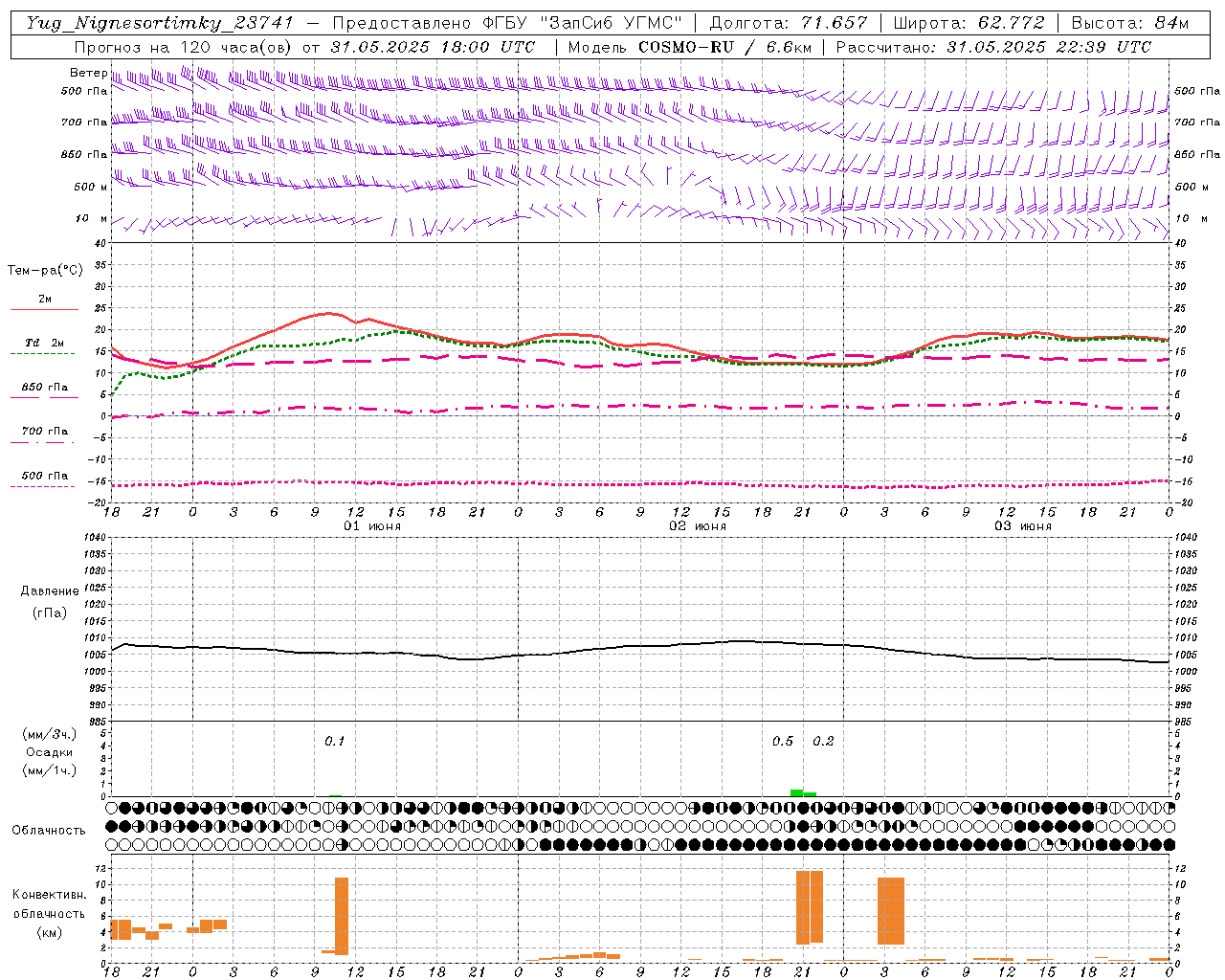Click the 01 июня date label
1225x980 pixels.
372,526
